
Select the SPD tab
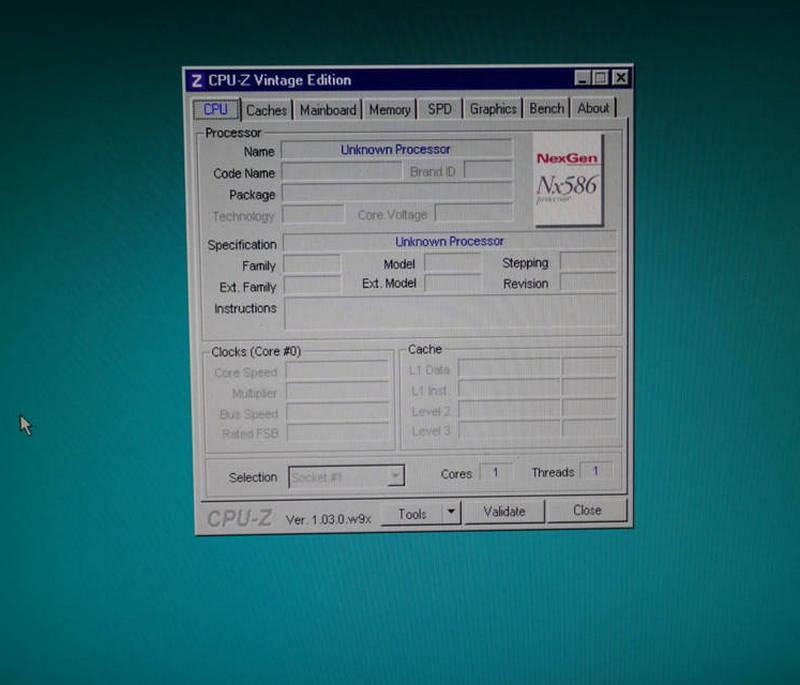440,109
